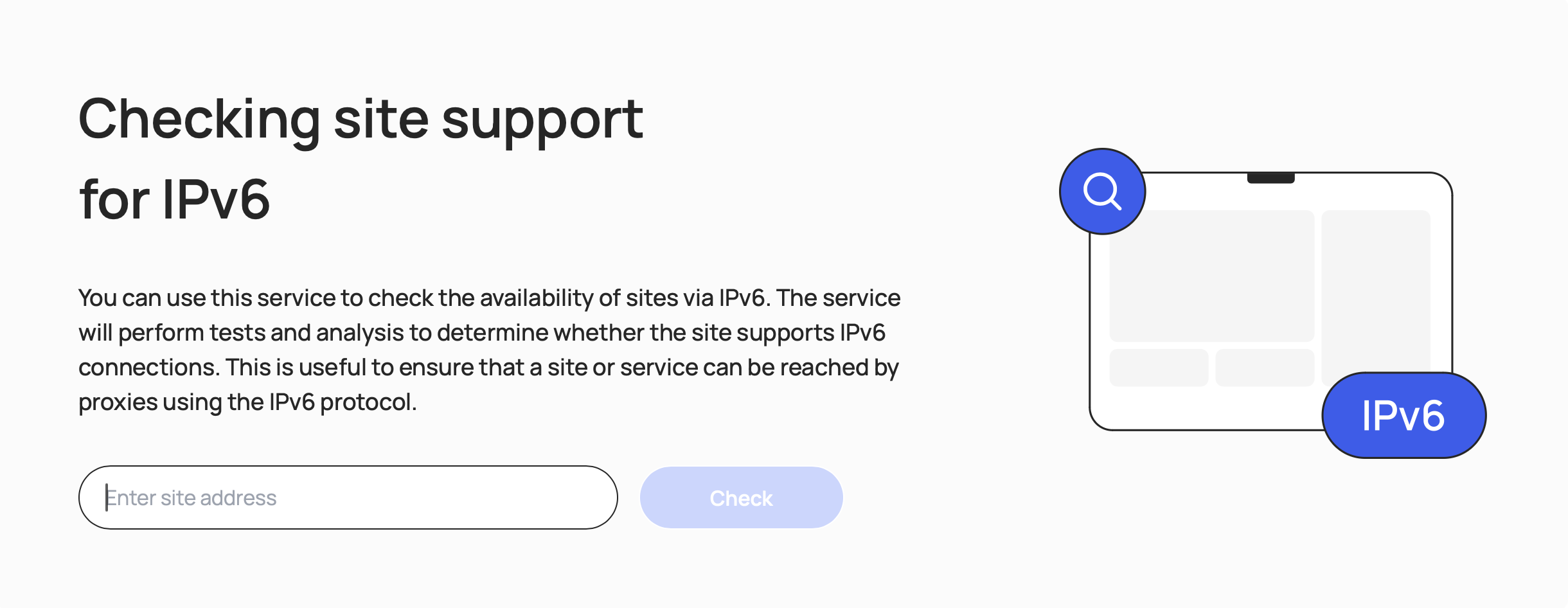This screenshot has width=1568, height=608.
Task: Click the white circle inside the magnifier icon
Action: (1100, 189)
